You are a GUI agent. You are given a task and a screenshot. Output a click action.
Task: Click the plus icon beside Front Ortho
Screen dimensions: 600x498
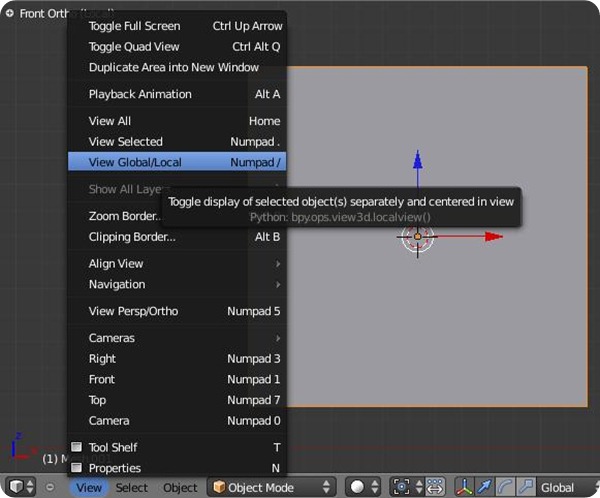[10, 13]
